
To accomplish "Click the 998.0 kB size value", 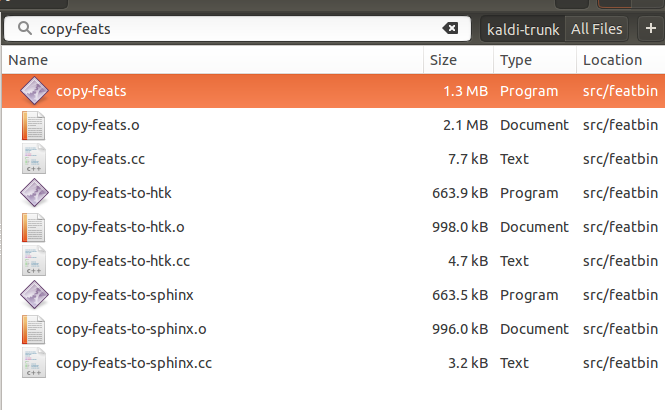I will pyautogui.click(x=460, y=227).
